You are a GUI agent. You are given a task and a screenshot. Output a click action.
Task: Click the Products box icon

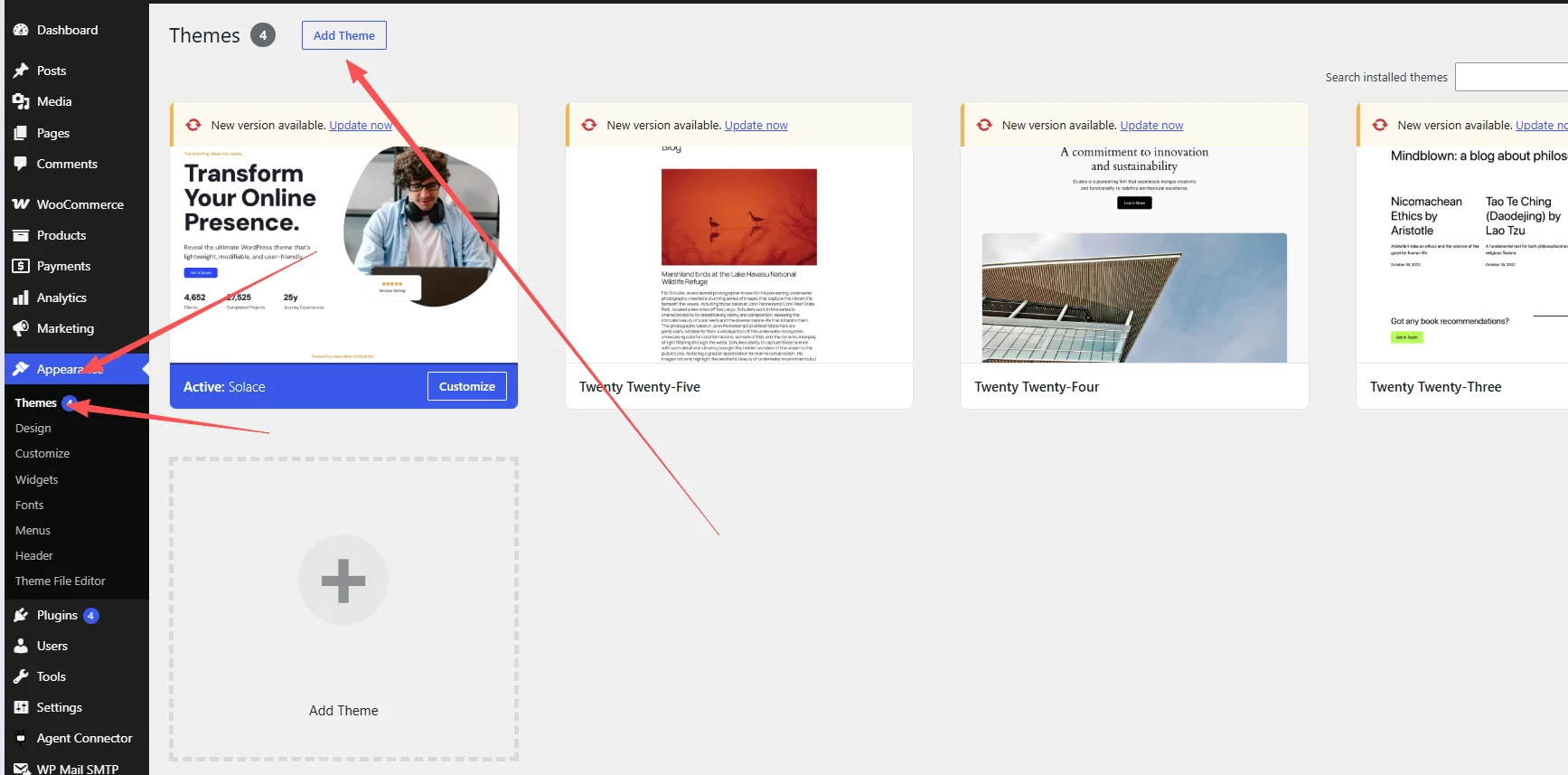pos(21,235)
